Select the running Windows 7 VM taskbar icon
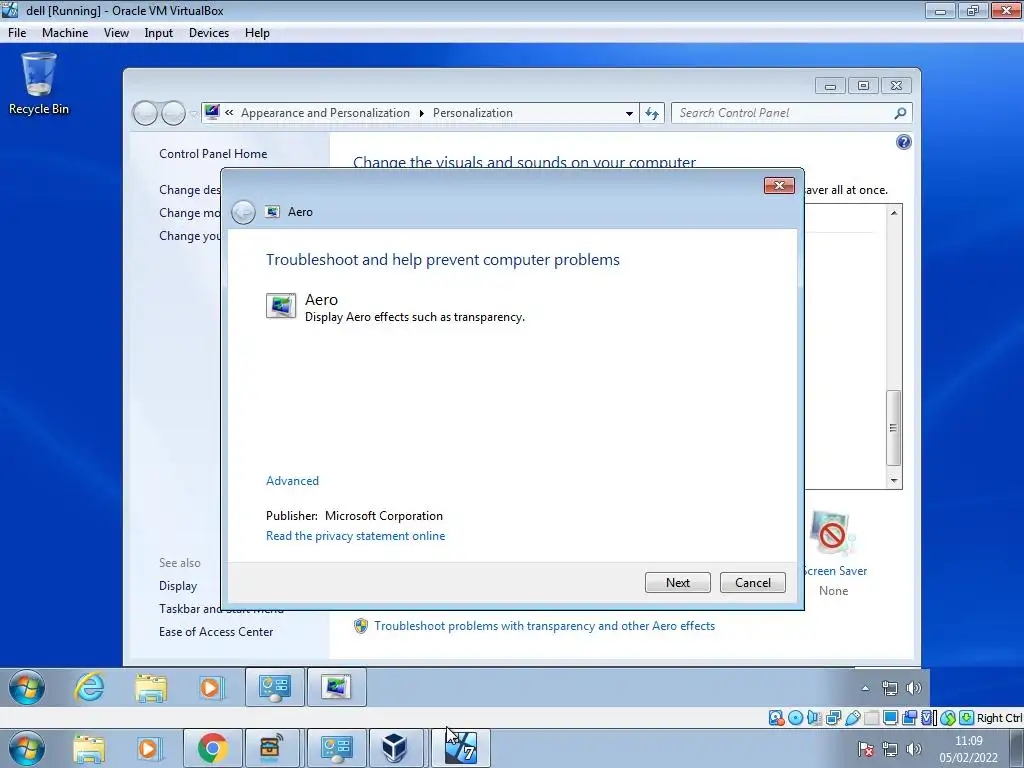The height and width of the screenshot is (768, 1024). (461, 748)
